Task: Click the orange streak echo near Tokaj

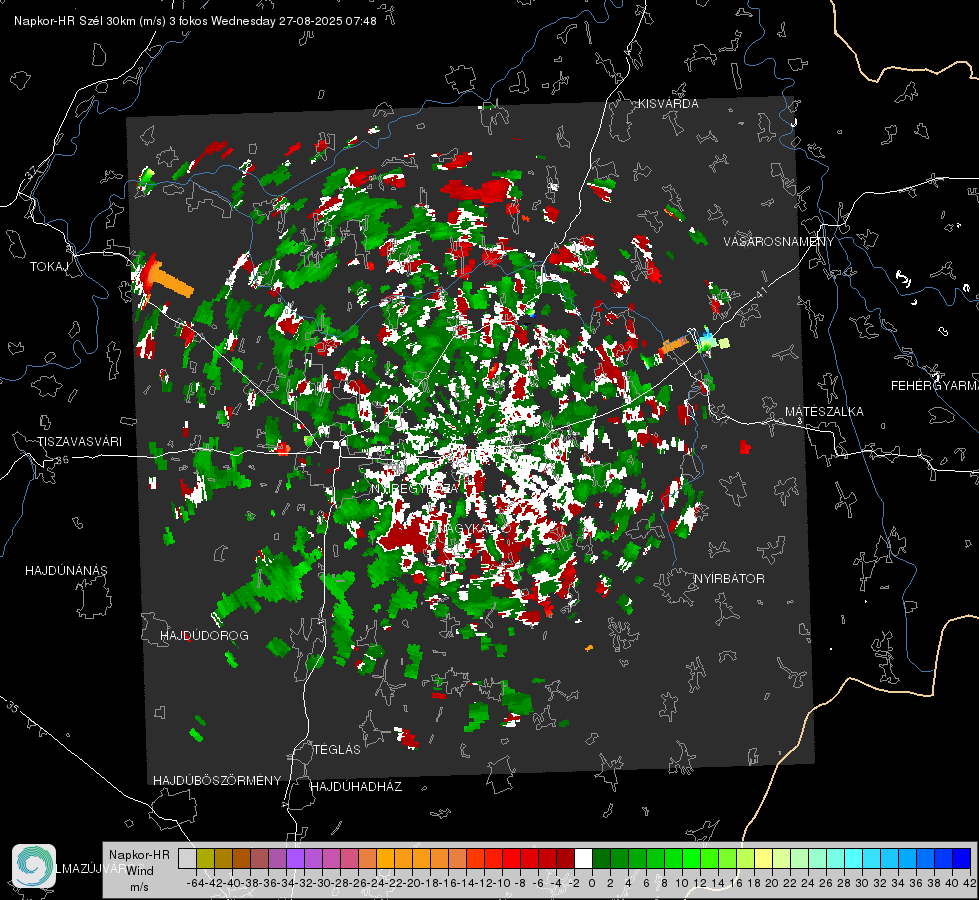Action: (171, 280)
